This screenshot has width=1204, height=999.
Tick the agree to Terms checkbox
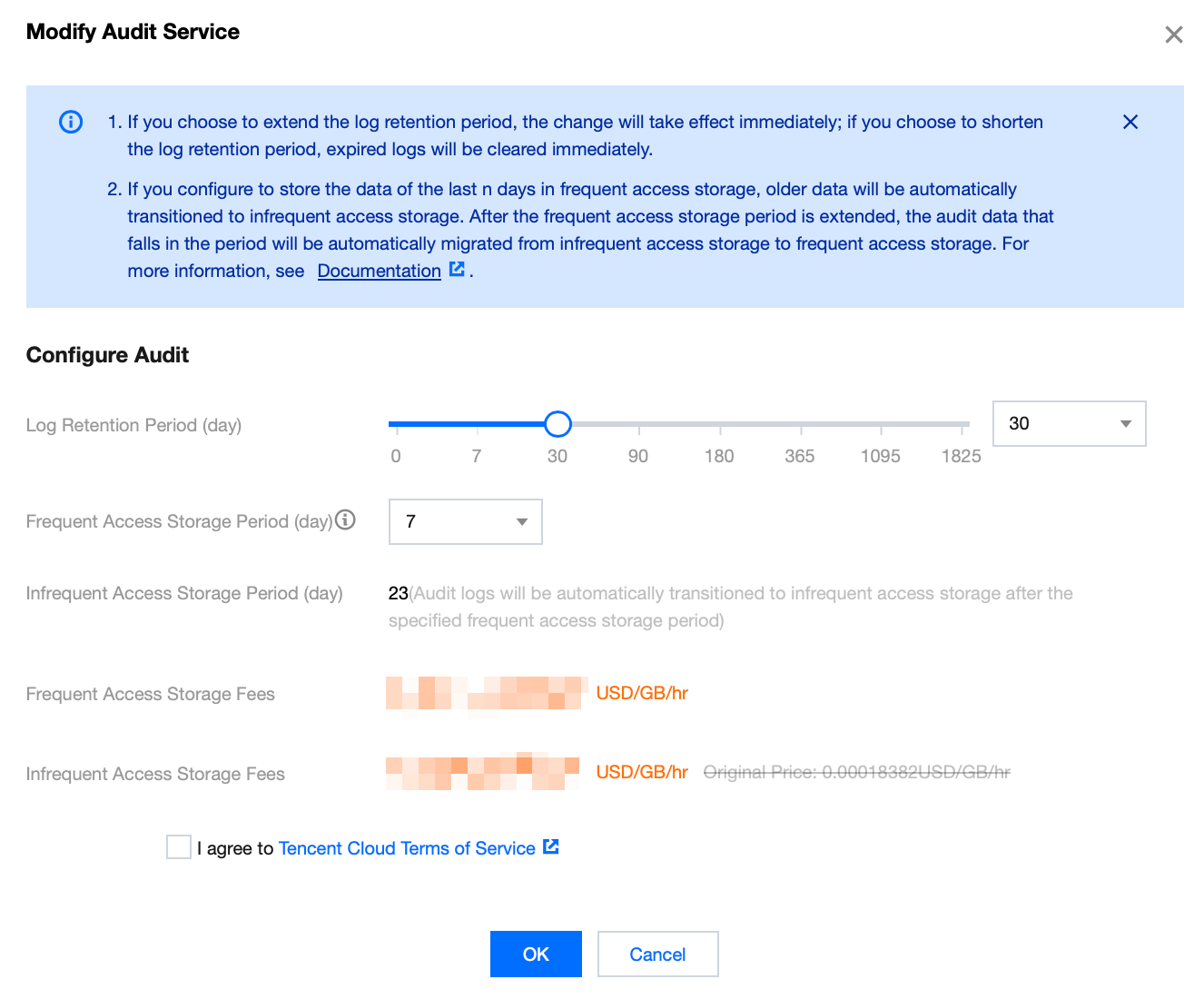click(179, 847)
